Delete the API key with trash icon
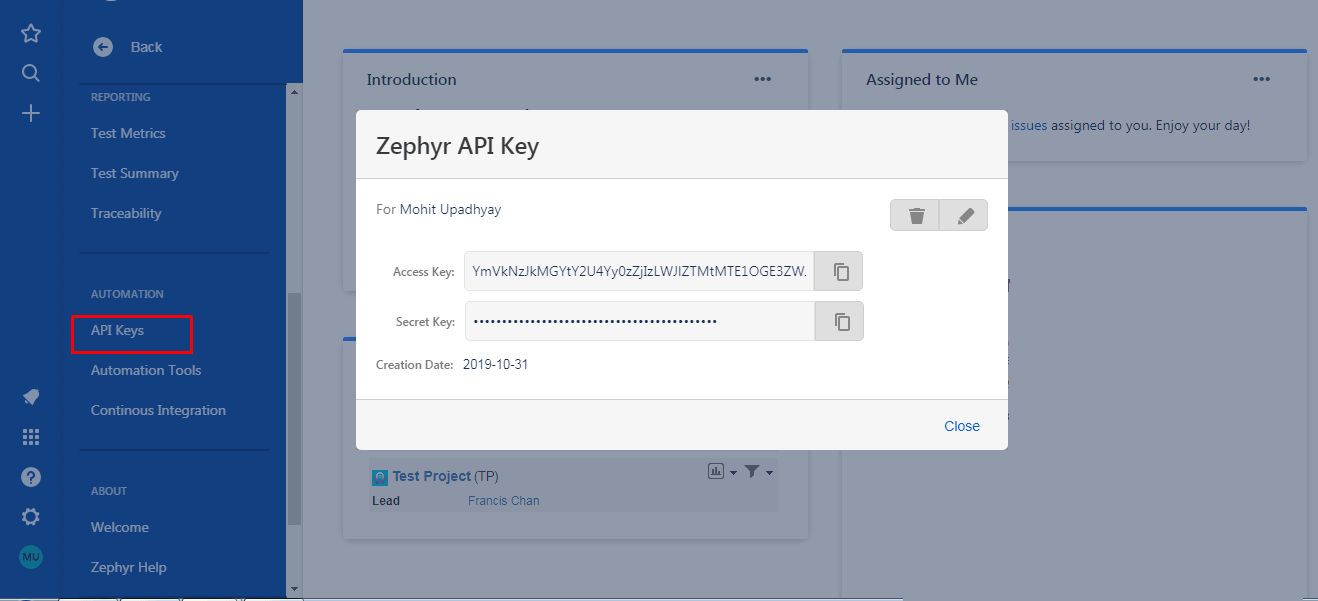This screenshot has width=1318, height=601. click(x=914, y=215)
